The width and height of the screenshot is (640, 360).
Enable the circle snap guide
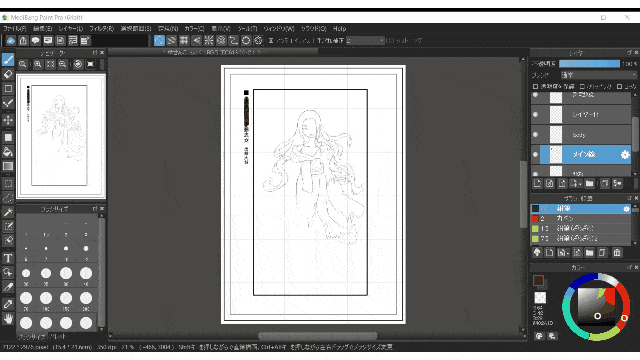246,40
